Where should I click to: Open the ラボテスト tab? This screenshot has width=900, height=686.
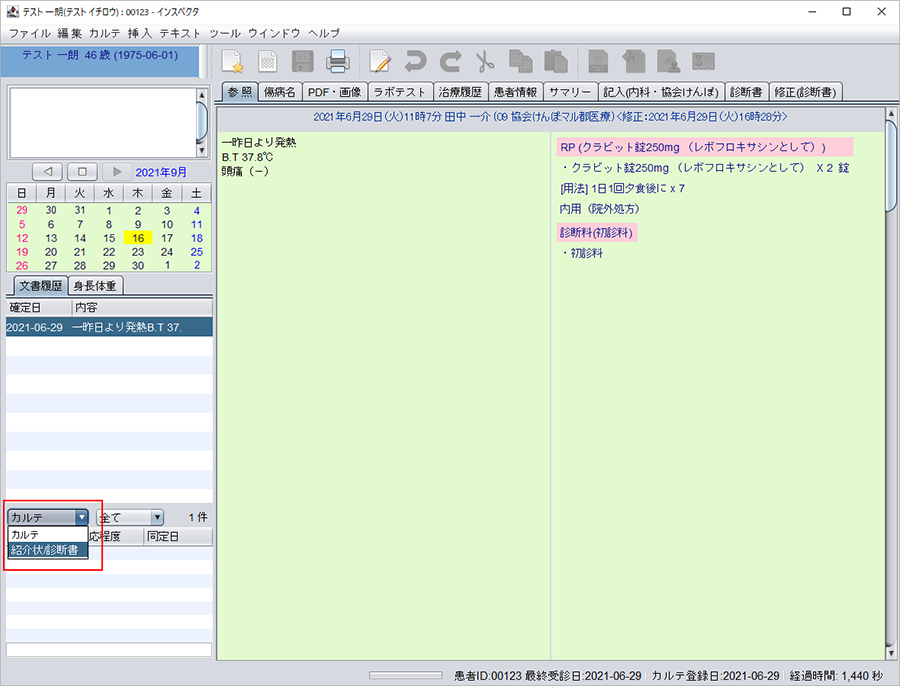click(x=399, y=92)
